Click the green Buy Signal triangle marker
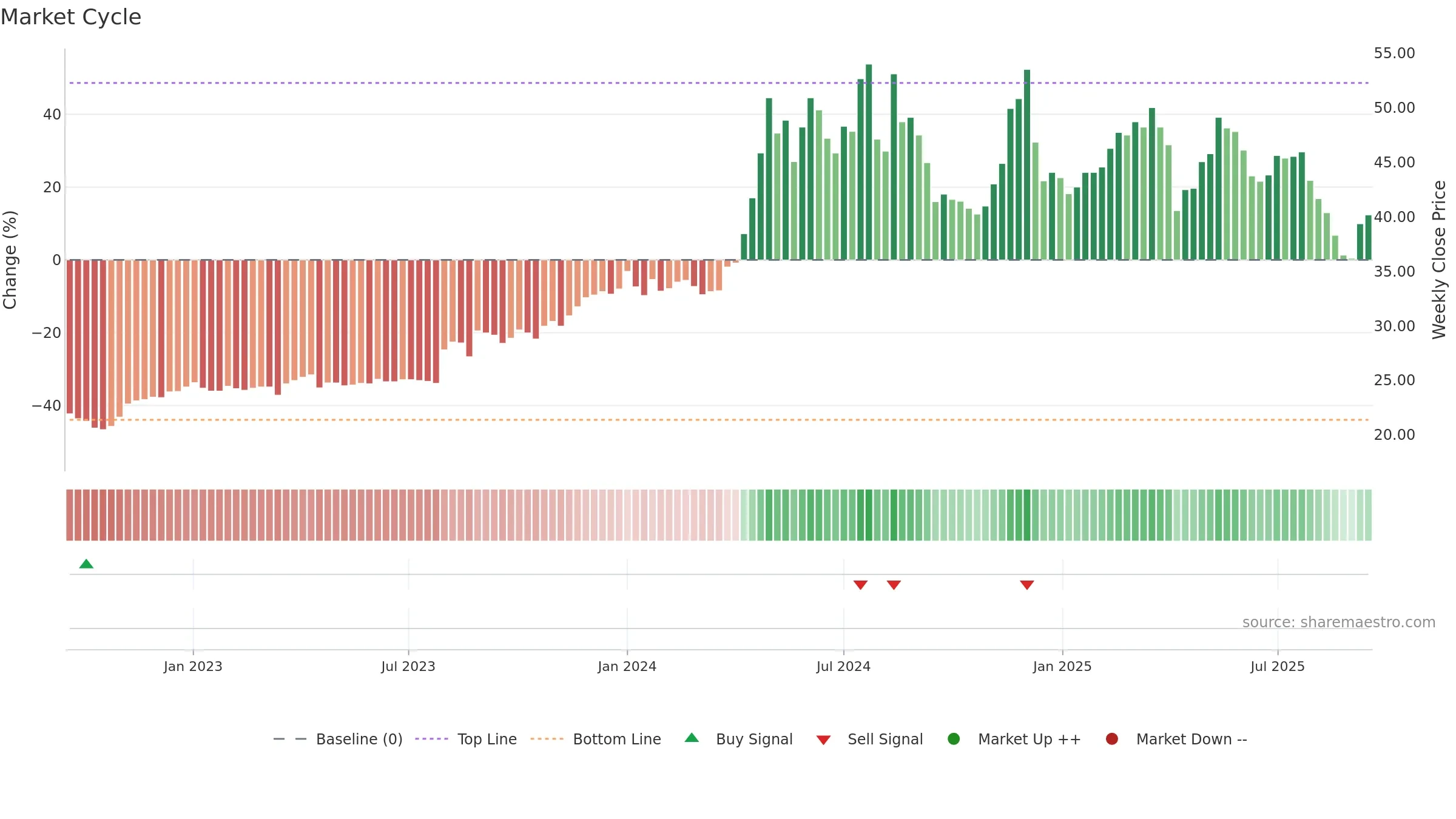1456x819 pixels. tap(86, 564)
